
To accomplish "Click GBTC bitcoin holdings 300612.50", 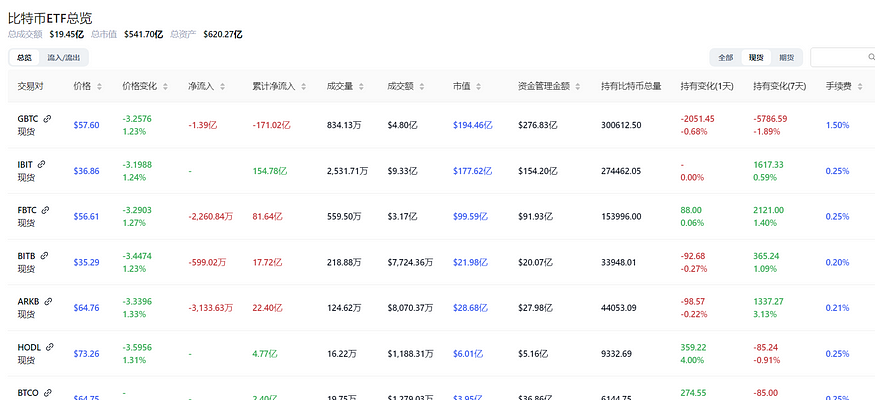I will tap(621, 125).
